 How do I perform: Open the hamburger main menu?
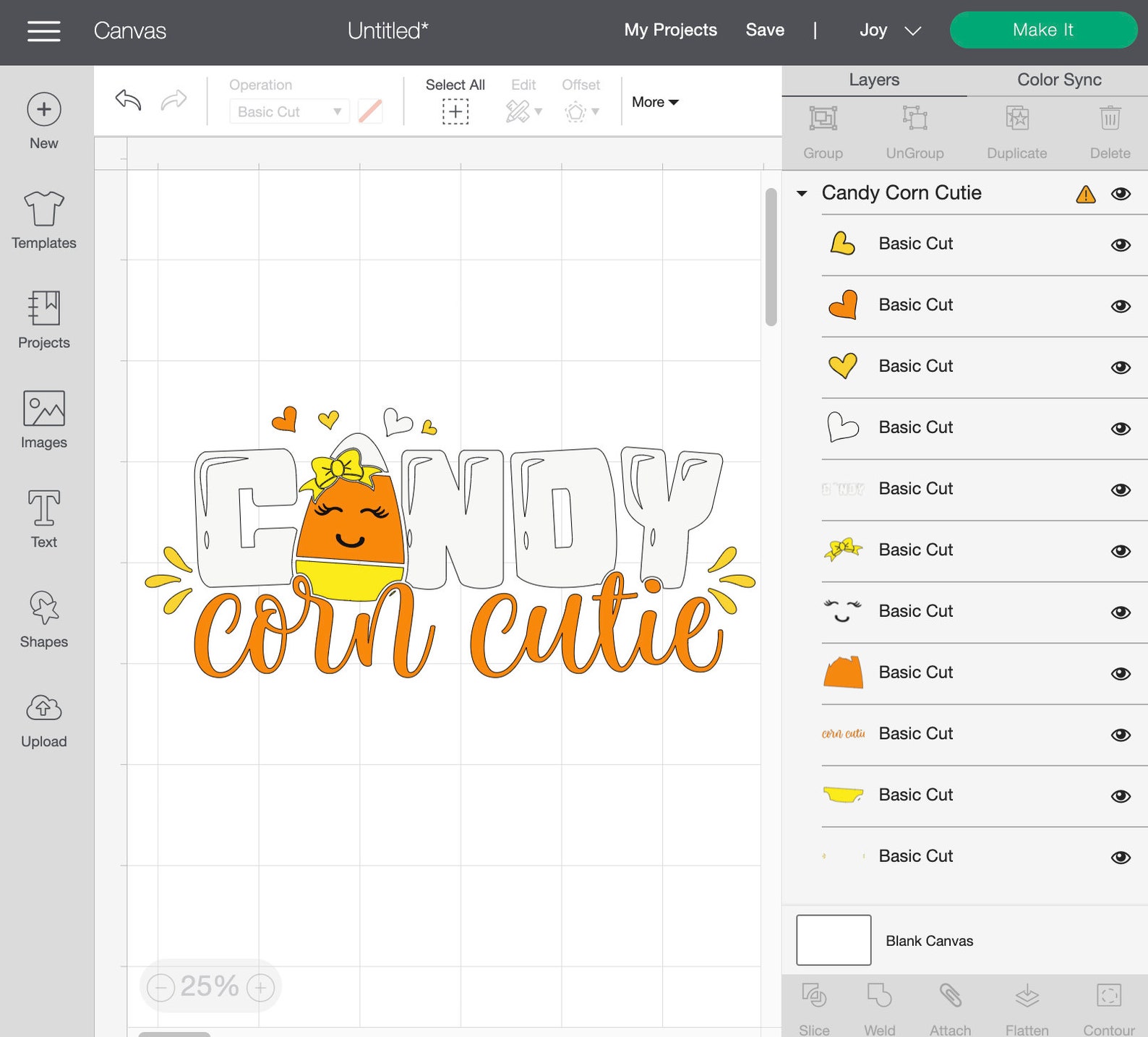(x=43, y=31)
